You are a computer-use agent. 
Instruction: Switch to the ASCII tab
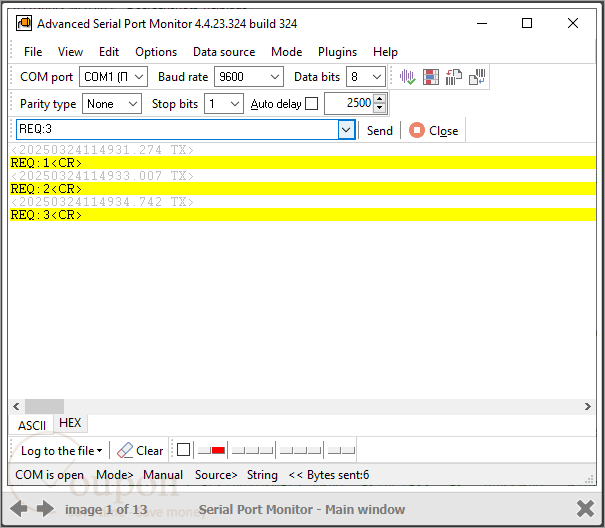point(32,425)
